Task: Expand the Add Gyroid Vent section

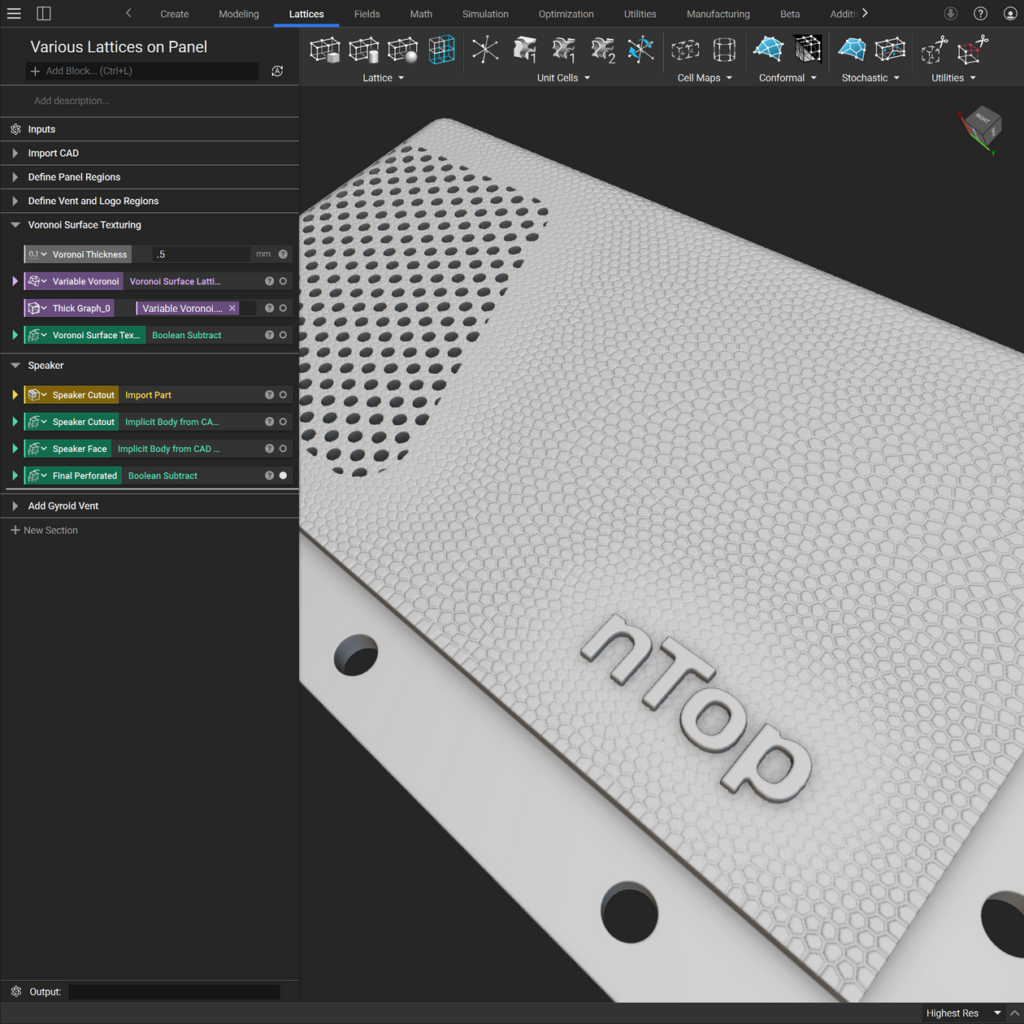Action: 15,505
